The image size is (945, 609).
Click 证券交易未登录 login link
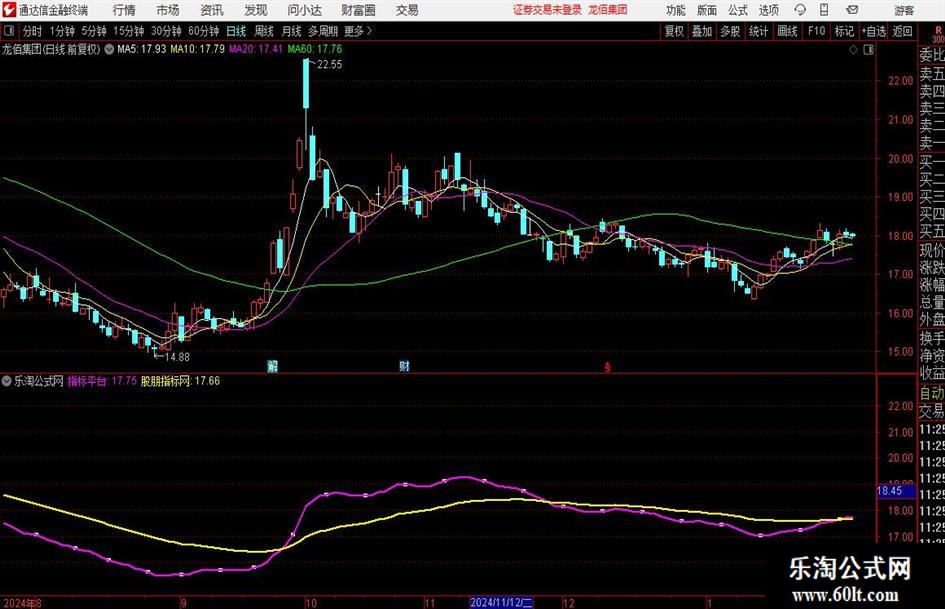click(547, 10)
